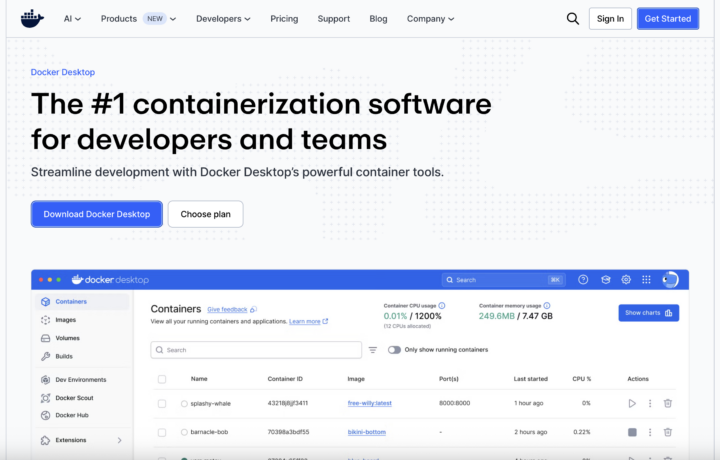Delete the splashy-whale container
This screenshot has height=460, width=720.
[x=668, y=404]
